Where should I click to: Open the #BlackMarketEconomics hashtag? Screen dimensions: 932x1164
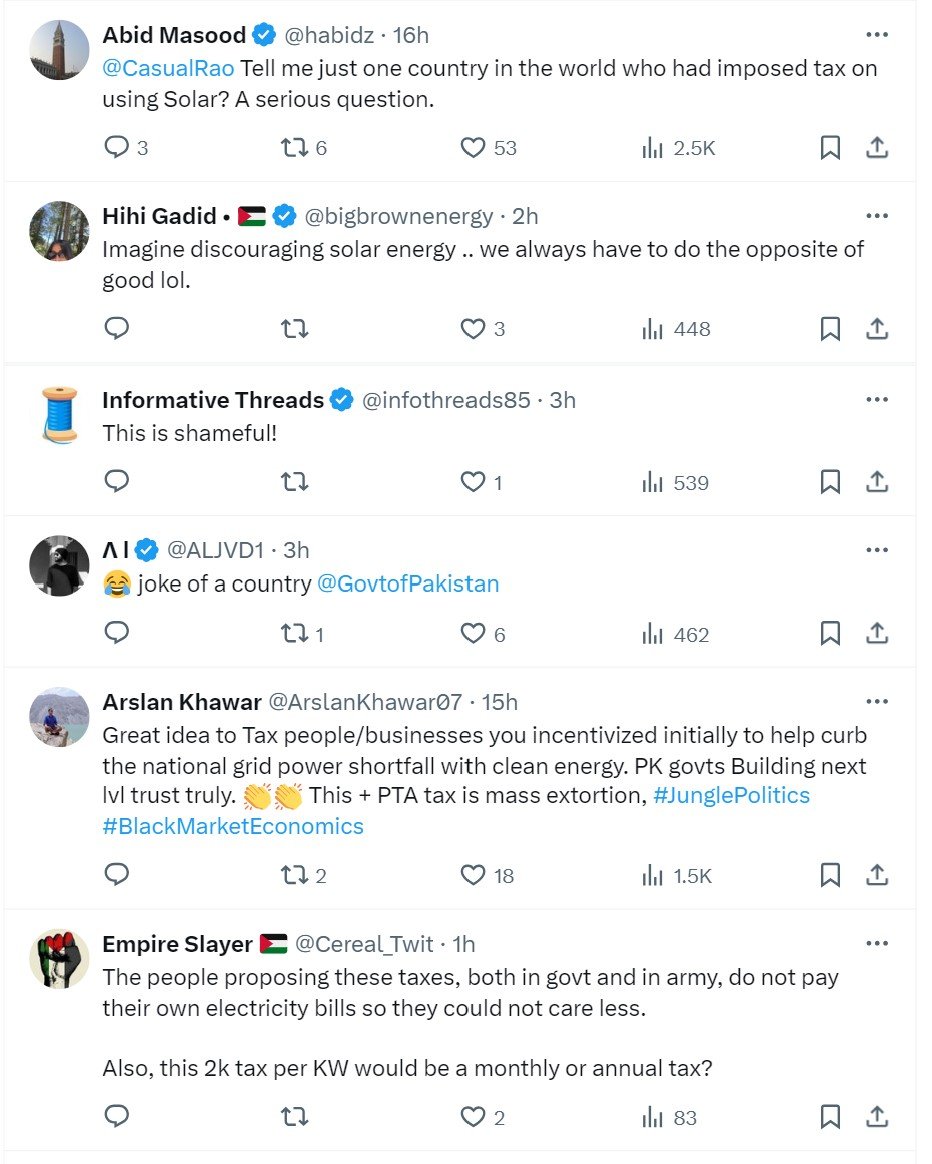click(x=233, y=826)
